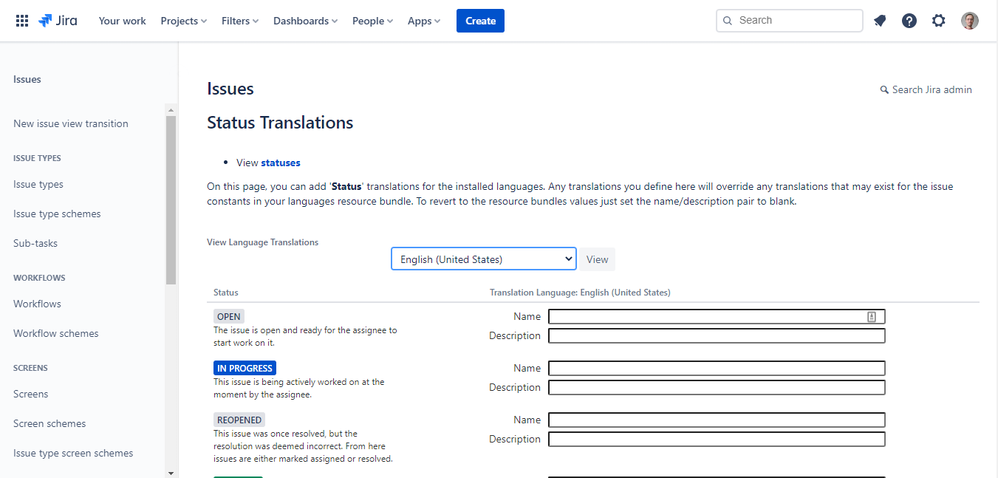998x478 pixels.
Task: Open the app switcher grid icon
Action: (22, 21)
